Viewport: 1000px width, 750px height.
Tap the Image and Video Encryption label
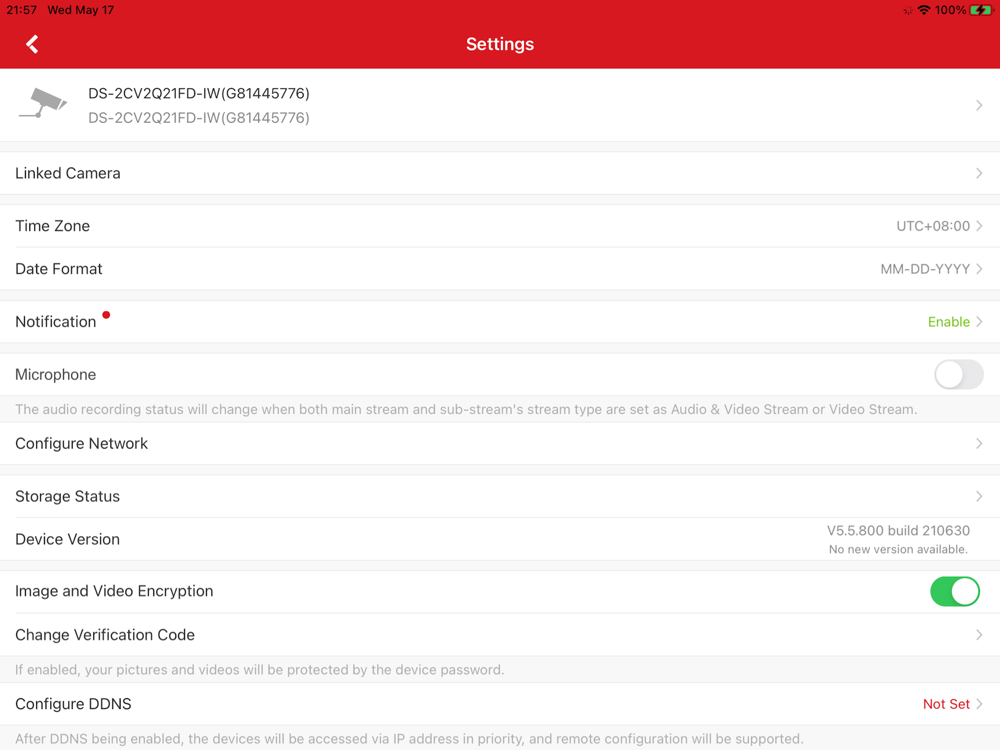pos(114,591)
